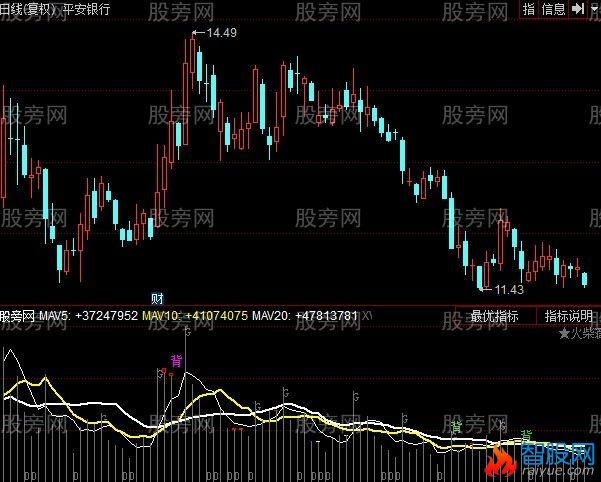This screenshot has width=601, height=482.
Task: Select the MAV10 value +41074075
Action: pyautogui.click(x=216, y=316)
